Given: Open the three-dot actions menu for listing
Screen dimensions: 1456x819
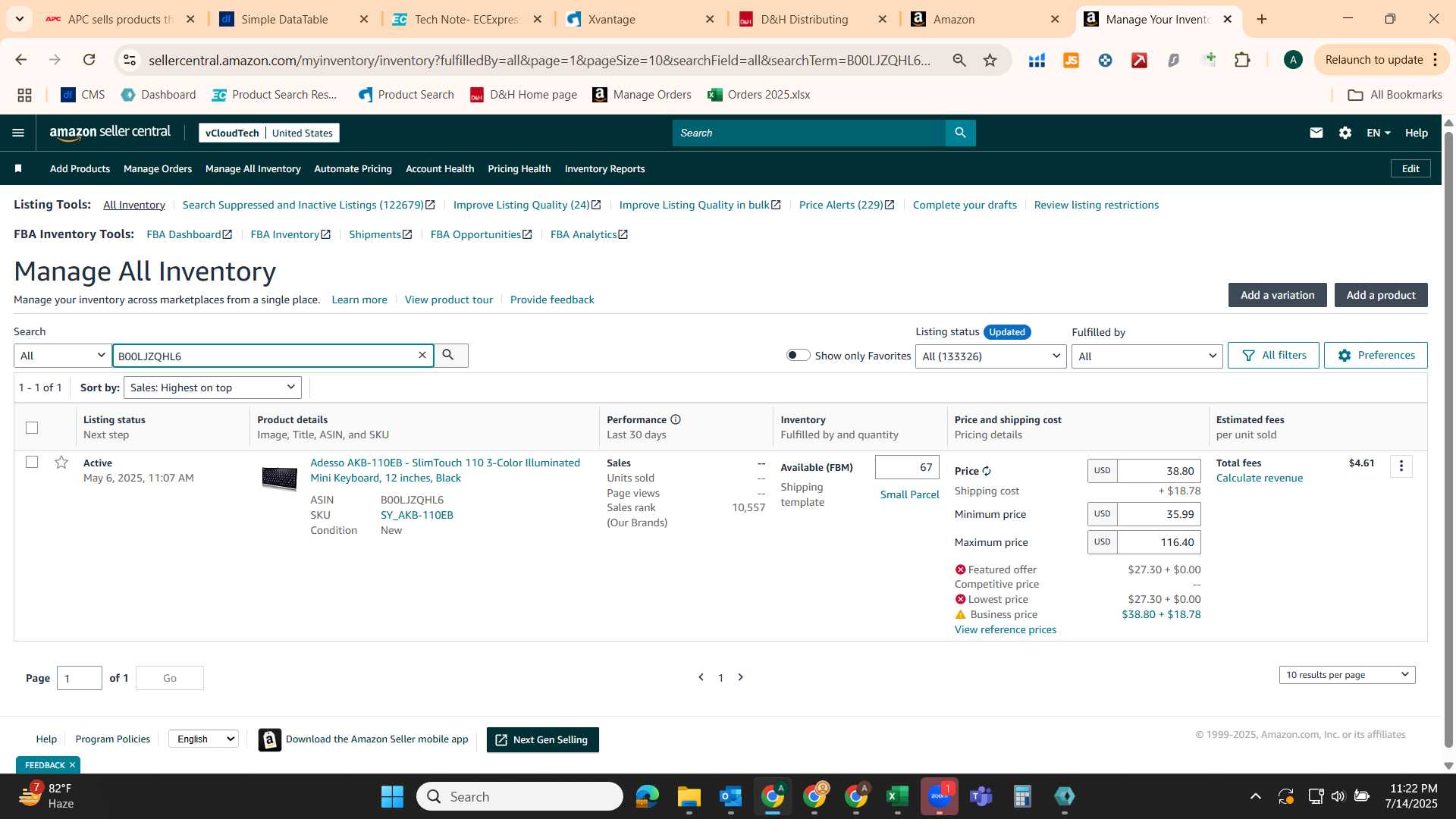Looking at the screenshot, I should pos(1401,466).
